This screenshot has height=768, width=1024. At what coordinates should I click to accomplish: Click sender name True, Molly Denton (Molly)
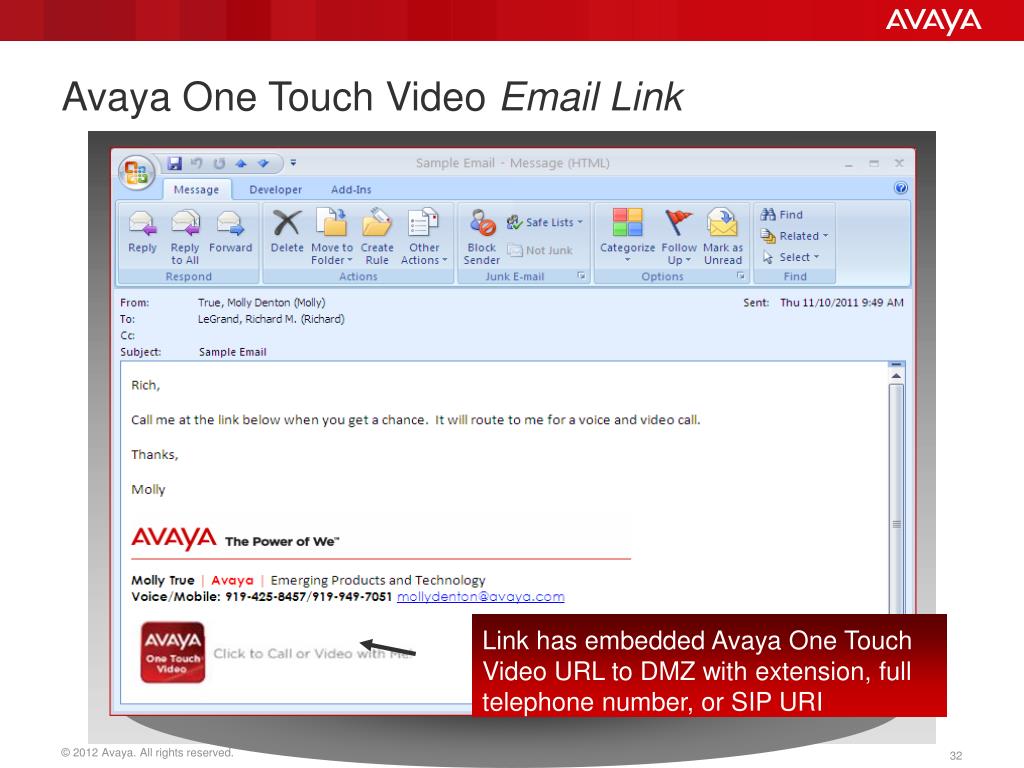261,302
